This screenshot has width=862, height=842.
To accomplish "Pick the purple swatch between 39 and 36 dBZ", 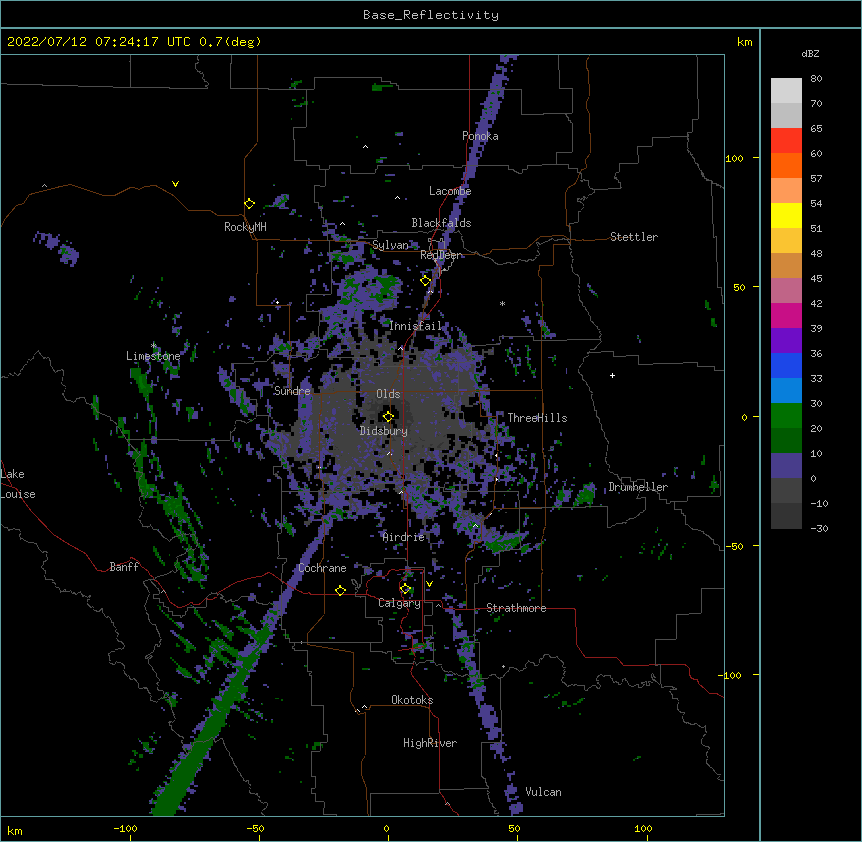I will 786,341.
